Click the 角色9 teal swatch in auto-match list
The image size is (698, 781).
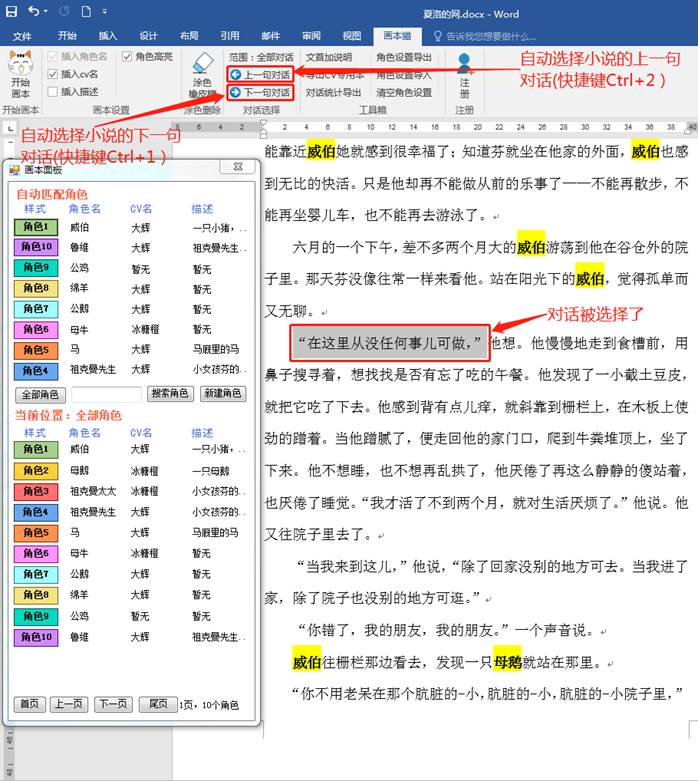tap(36, 267)
